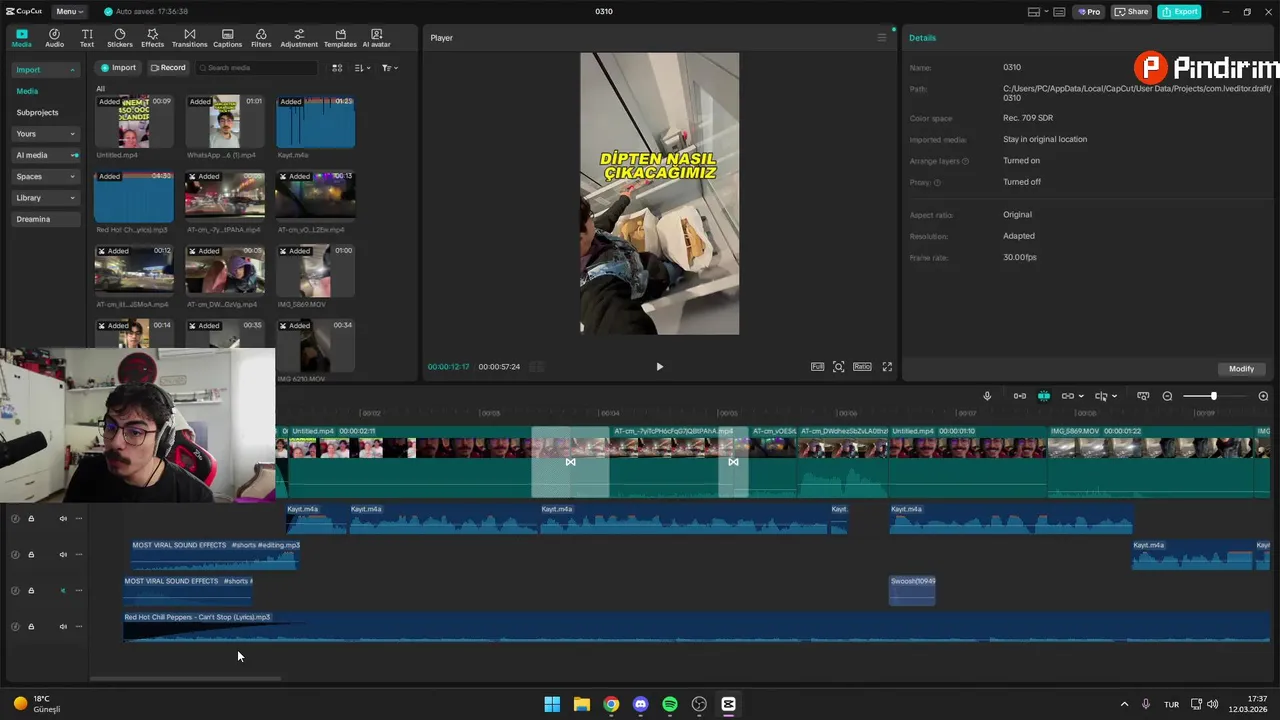Screen dimensions: 1280x720
Task: Lock the Kayıt.m4a audio track
Action: pyautogui.click(x=31, y=518)
